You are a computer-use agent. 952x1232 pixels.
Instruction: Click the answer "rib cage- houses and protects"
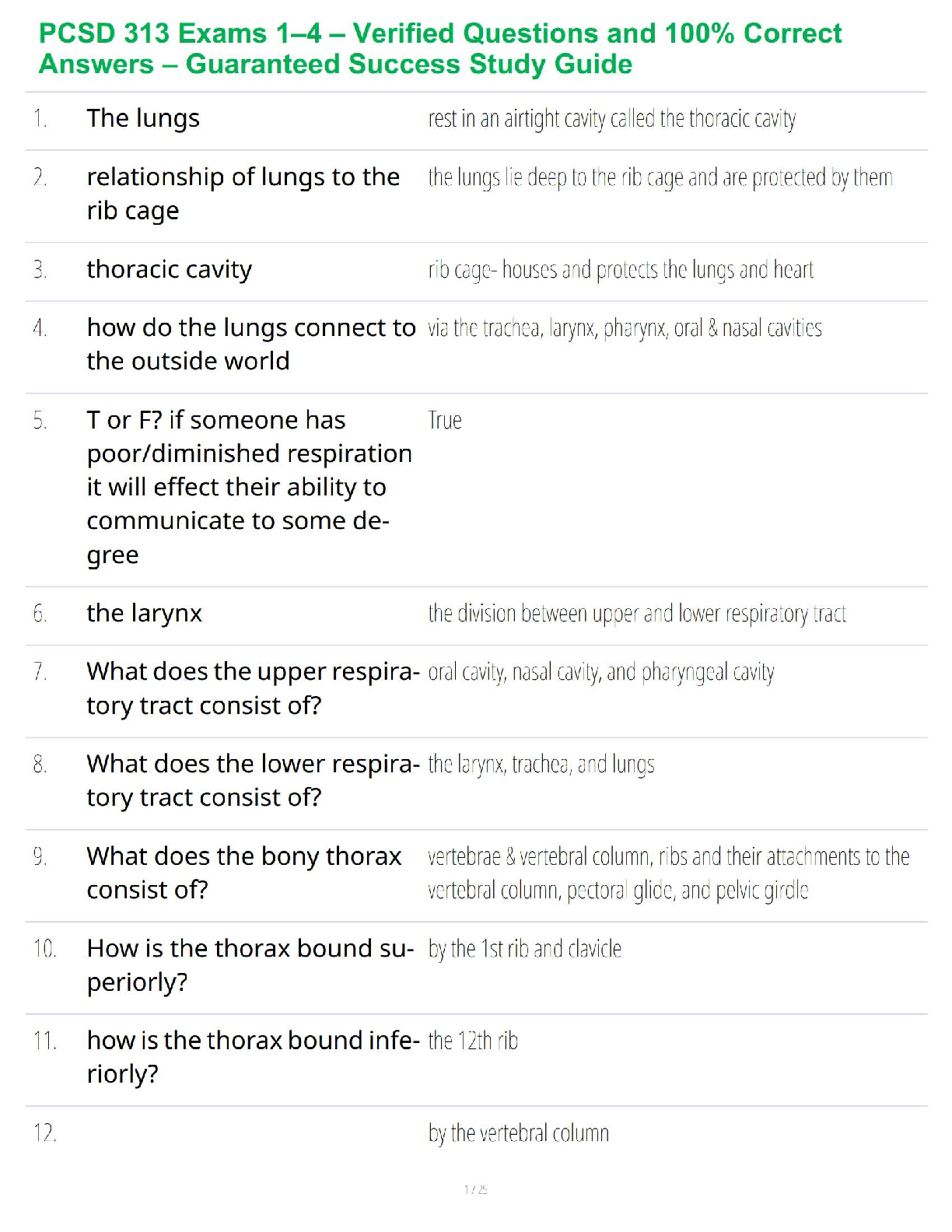620,270
